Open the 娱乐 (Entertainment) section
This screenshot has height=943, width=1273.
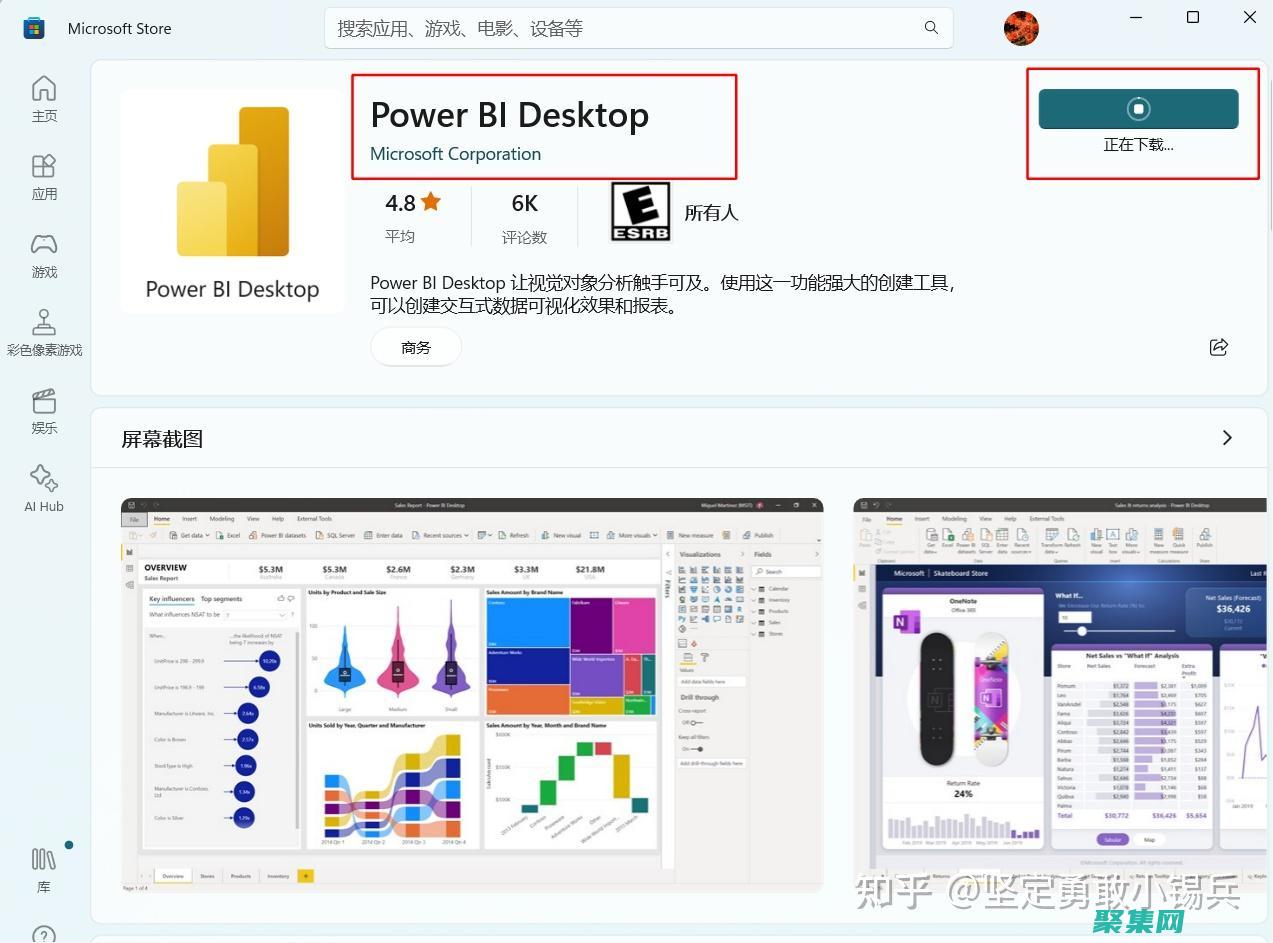44,410
